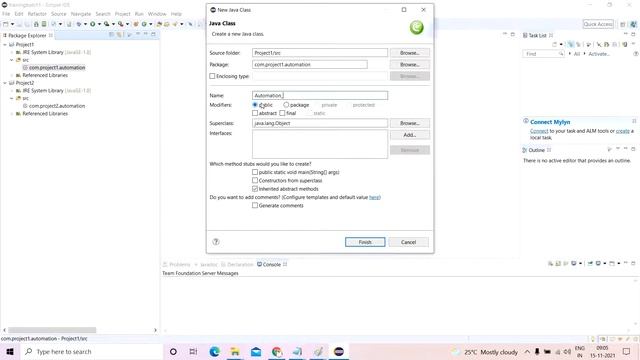Open the Project menu
This screenshot has height=360, width=640.
pyautogui.click(x=122, y=14)
